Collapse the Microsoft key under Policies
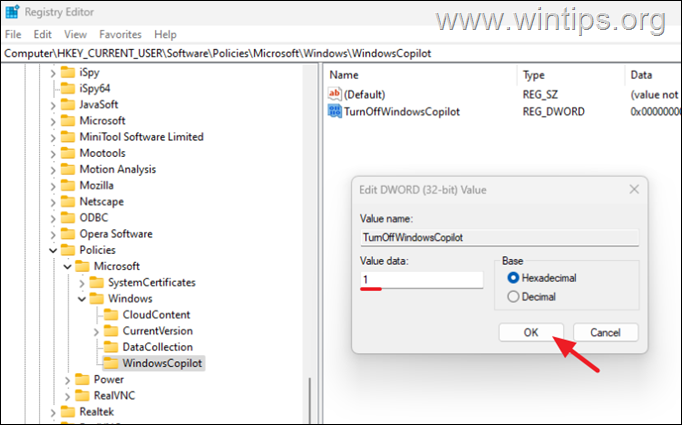Screen dimensions: 682x425 click(x=67, y=266)
